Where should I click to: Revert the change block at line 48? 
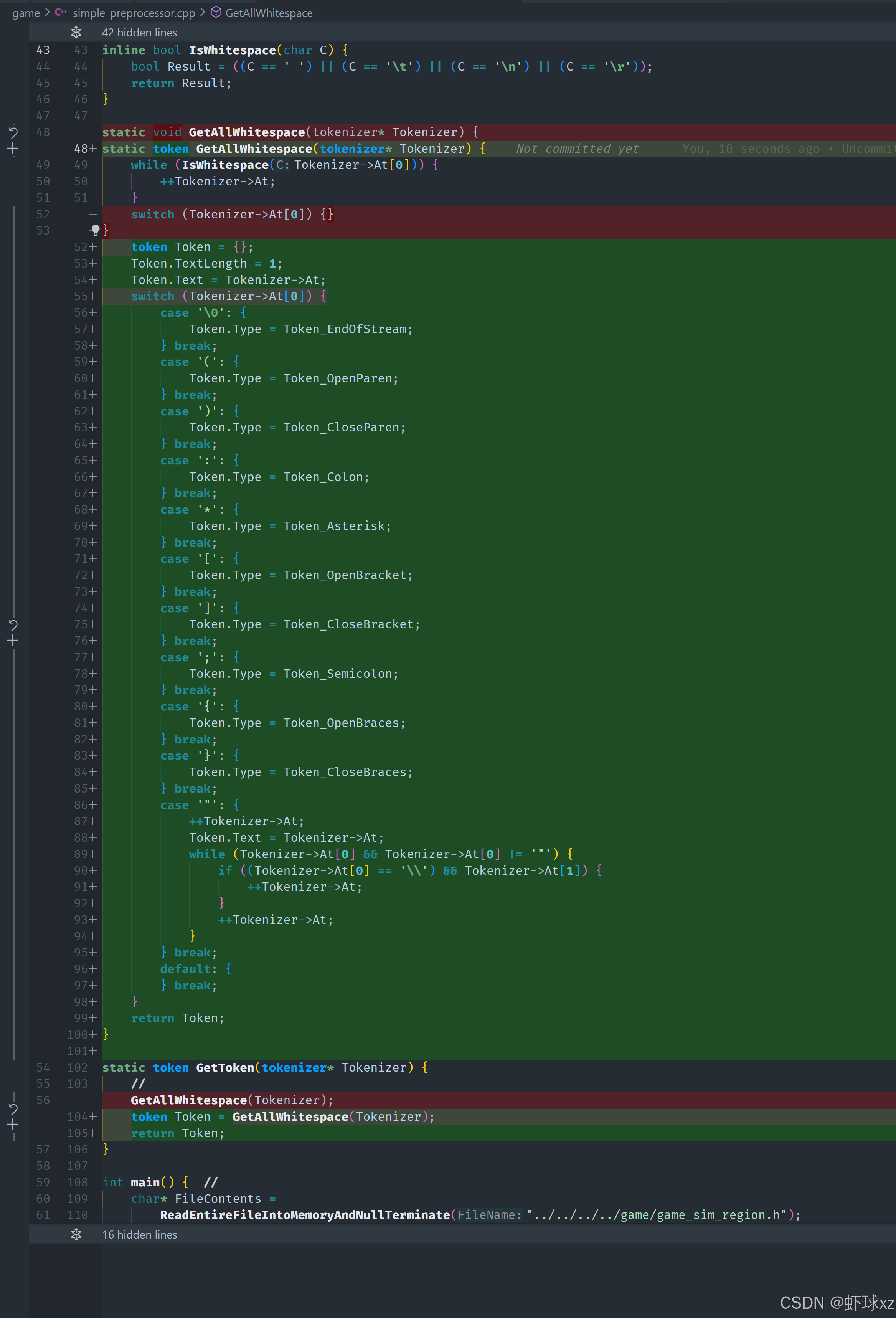tap(13, 133)
